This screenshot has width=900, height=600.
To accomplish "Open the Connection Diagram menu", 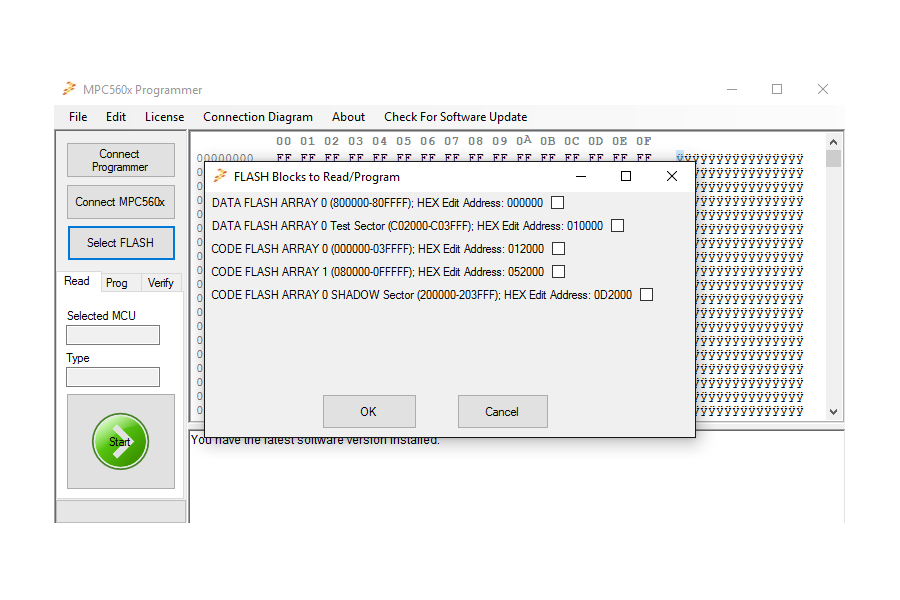I will tap(258, 117).
